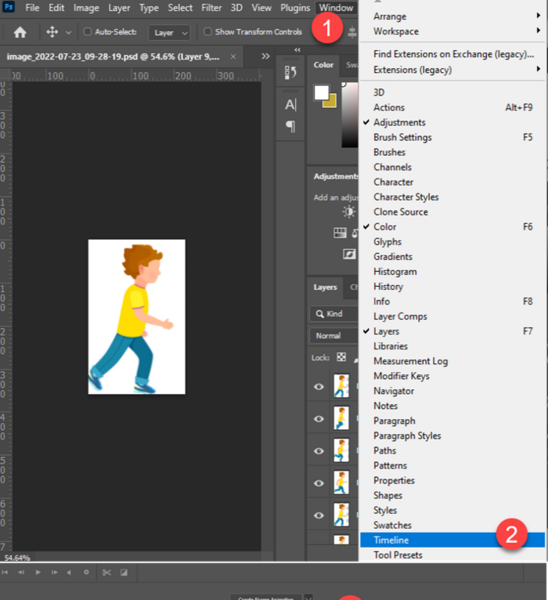Click the scissors split-at-playhead icon

pos(107,572)
